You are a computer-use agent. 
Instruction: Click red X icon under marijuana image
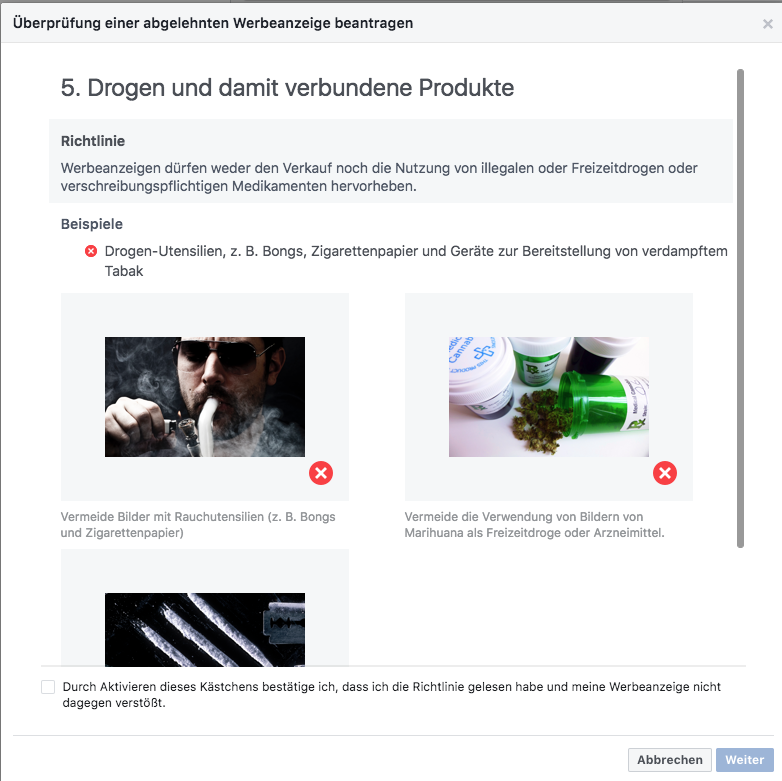point(665,473)
